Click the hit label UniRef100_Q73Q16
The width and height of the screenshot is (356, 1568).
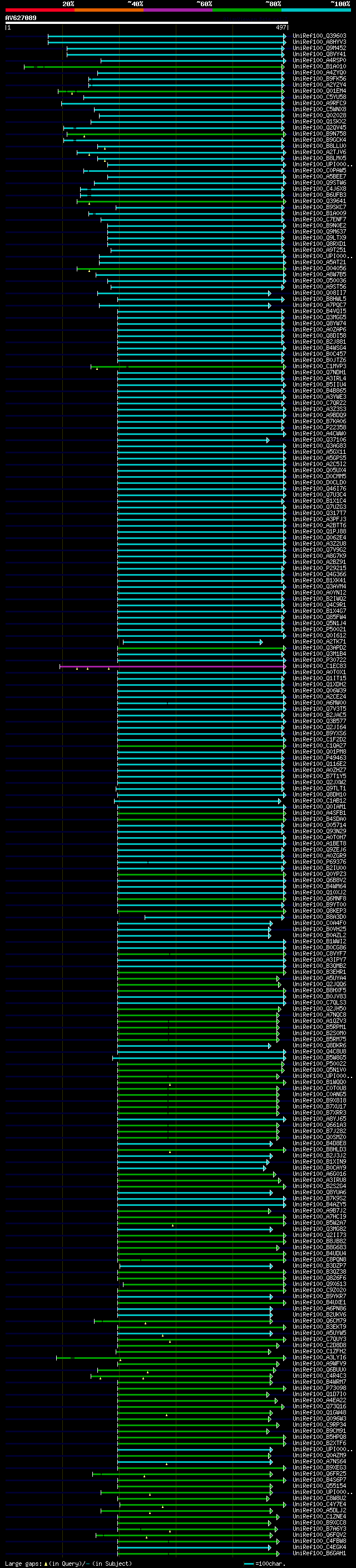point(319,1406)
